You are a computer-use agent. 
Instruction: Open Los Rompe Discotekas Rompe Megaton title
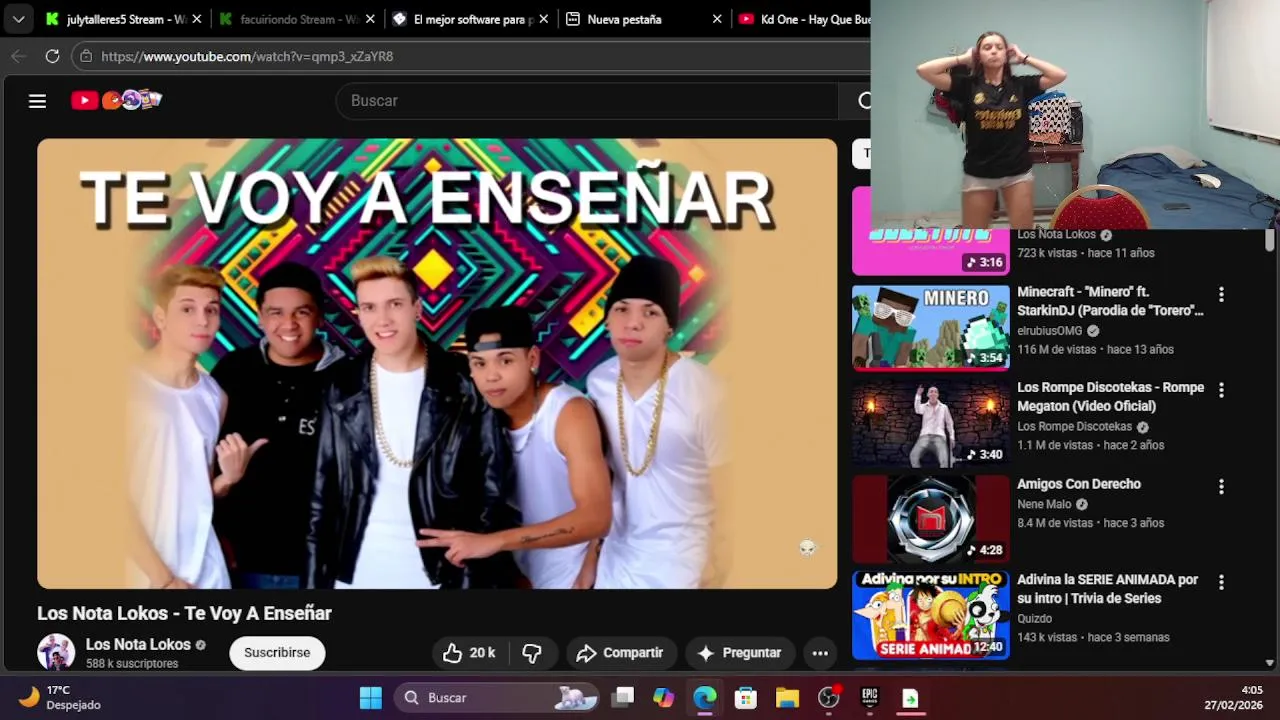pyautogui.click(x=1110, y=397)
